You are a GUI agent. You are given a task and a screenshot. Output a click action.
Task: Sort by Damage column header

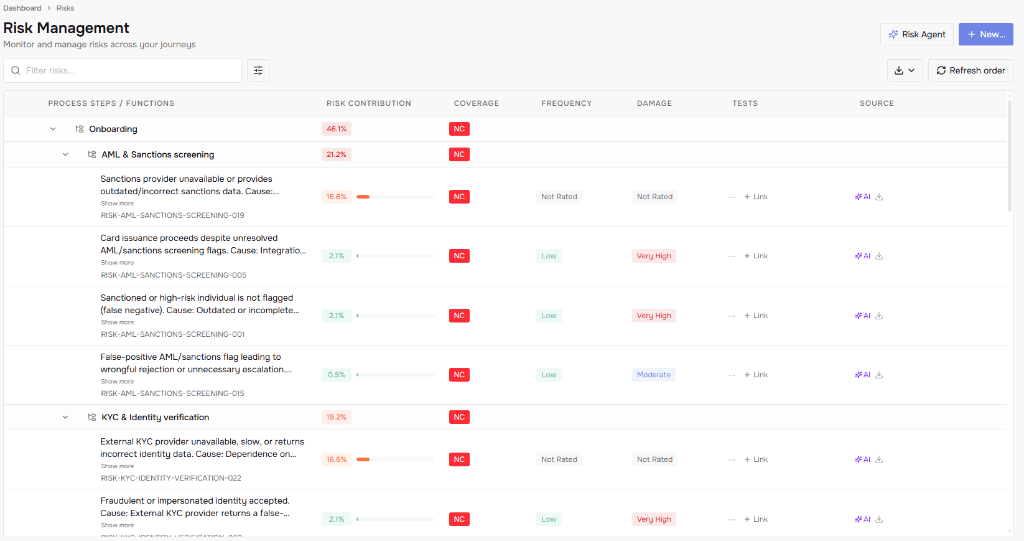coord(654,103)
